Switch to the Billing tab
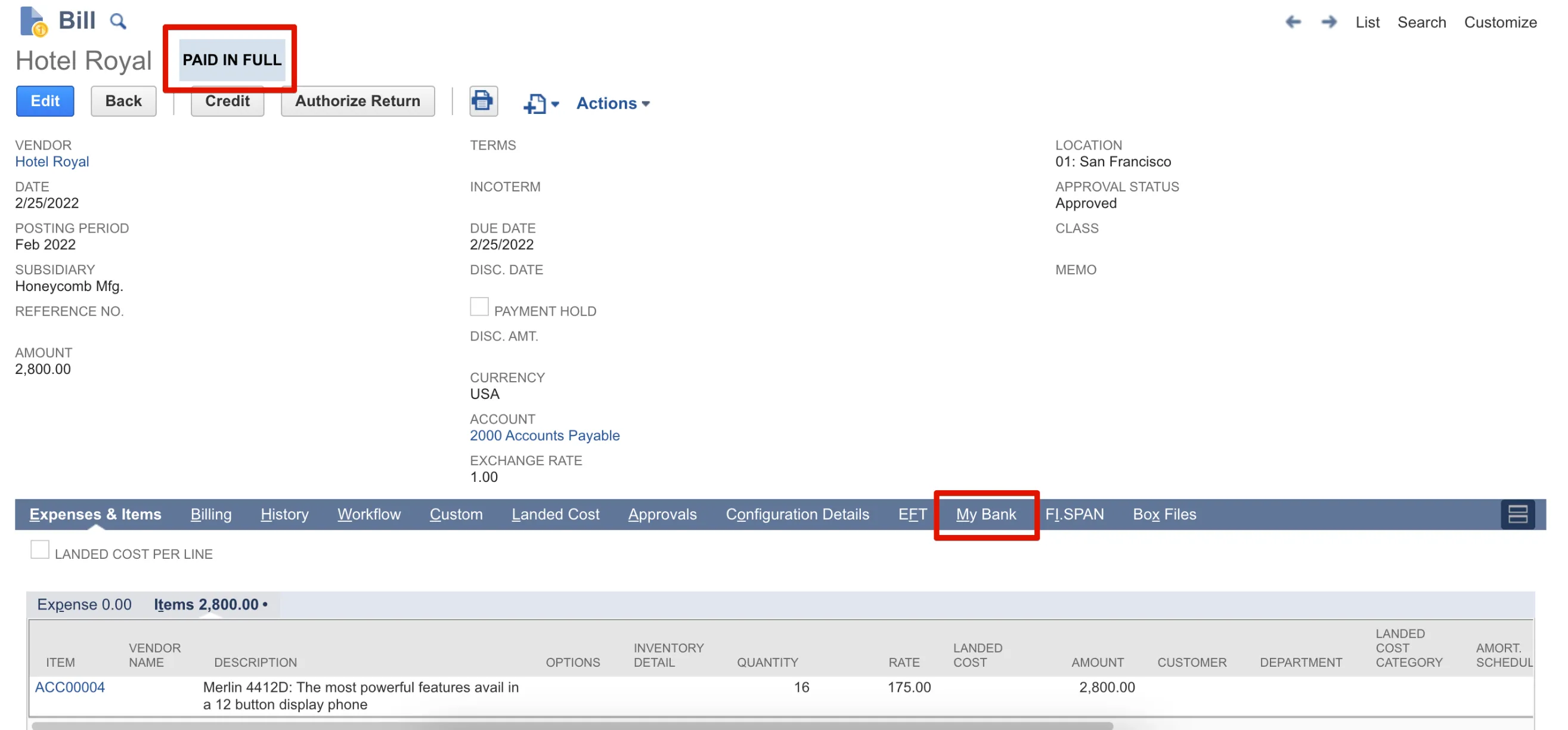This screenshot has height=730, width=1568. point(210,515)
